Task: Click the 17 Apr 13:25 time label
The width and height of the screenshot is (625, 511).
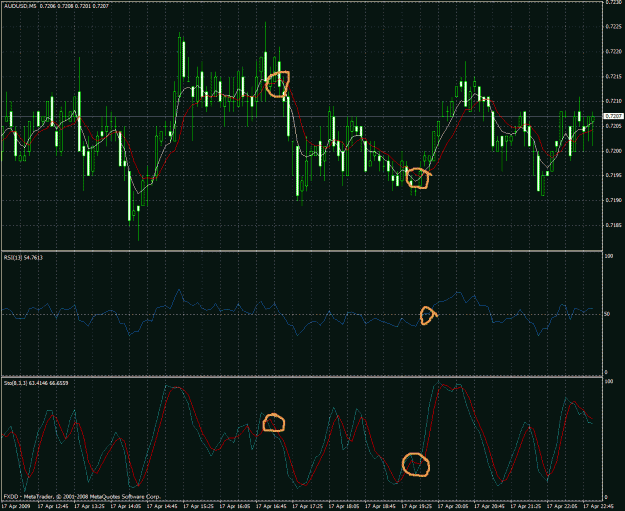Action: (x=91, y=507)
